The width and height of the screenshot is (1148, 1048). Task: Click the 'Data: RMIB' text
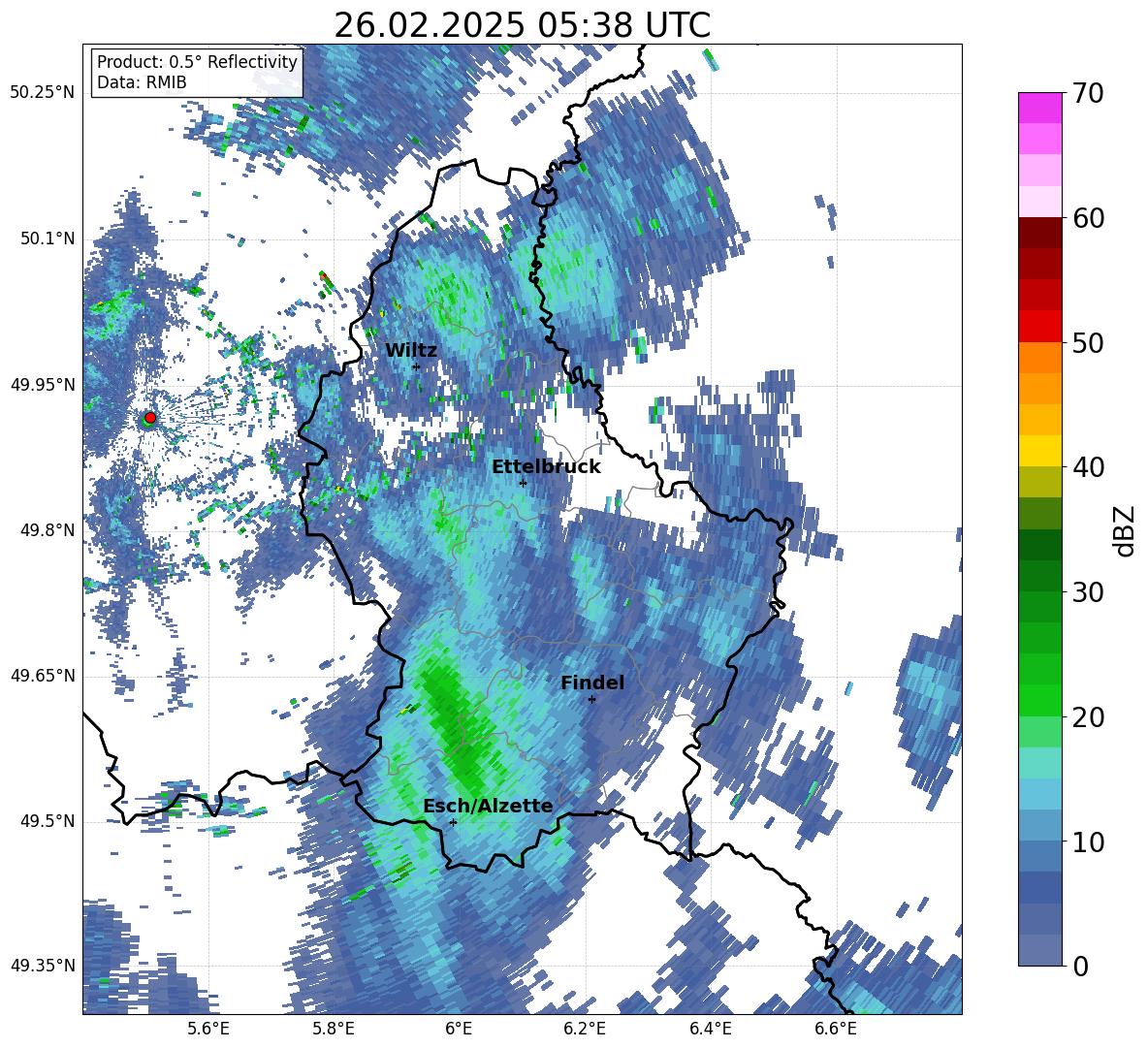click(x=142, y=82)
